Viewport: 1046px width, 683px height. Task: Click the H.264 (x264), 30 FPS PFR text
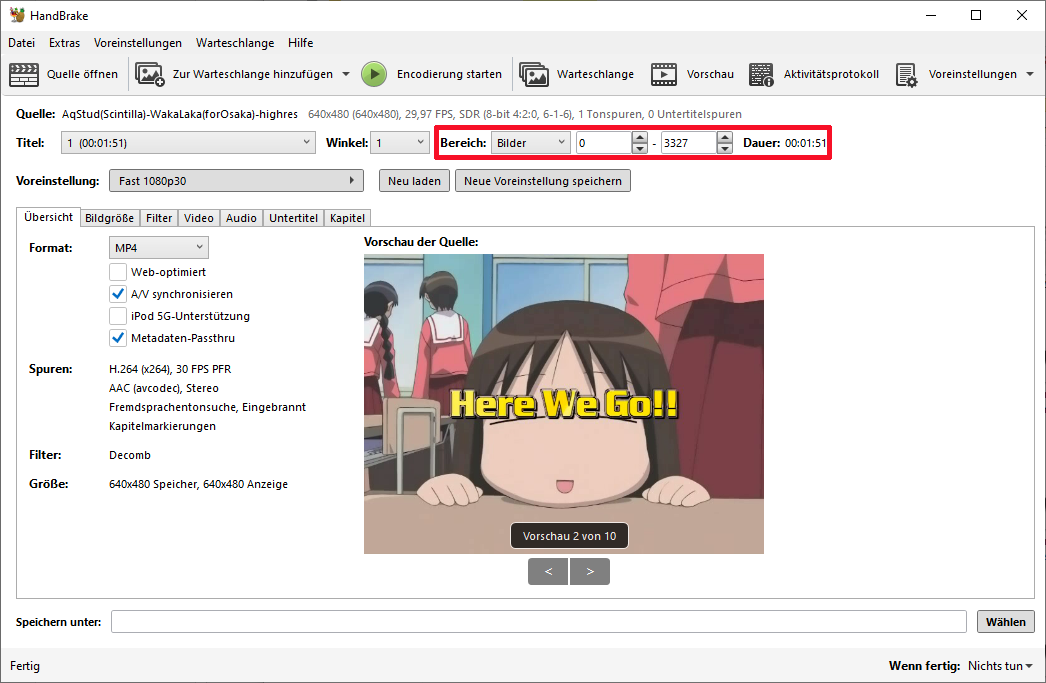pyautogui.click(x=170, y=369)
